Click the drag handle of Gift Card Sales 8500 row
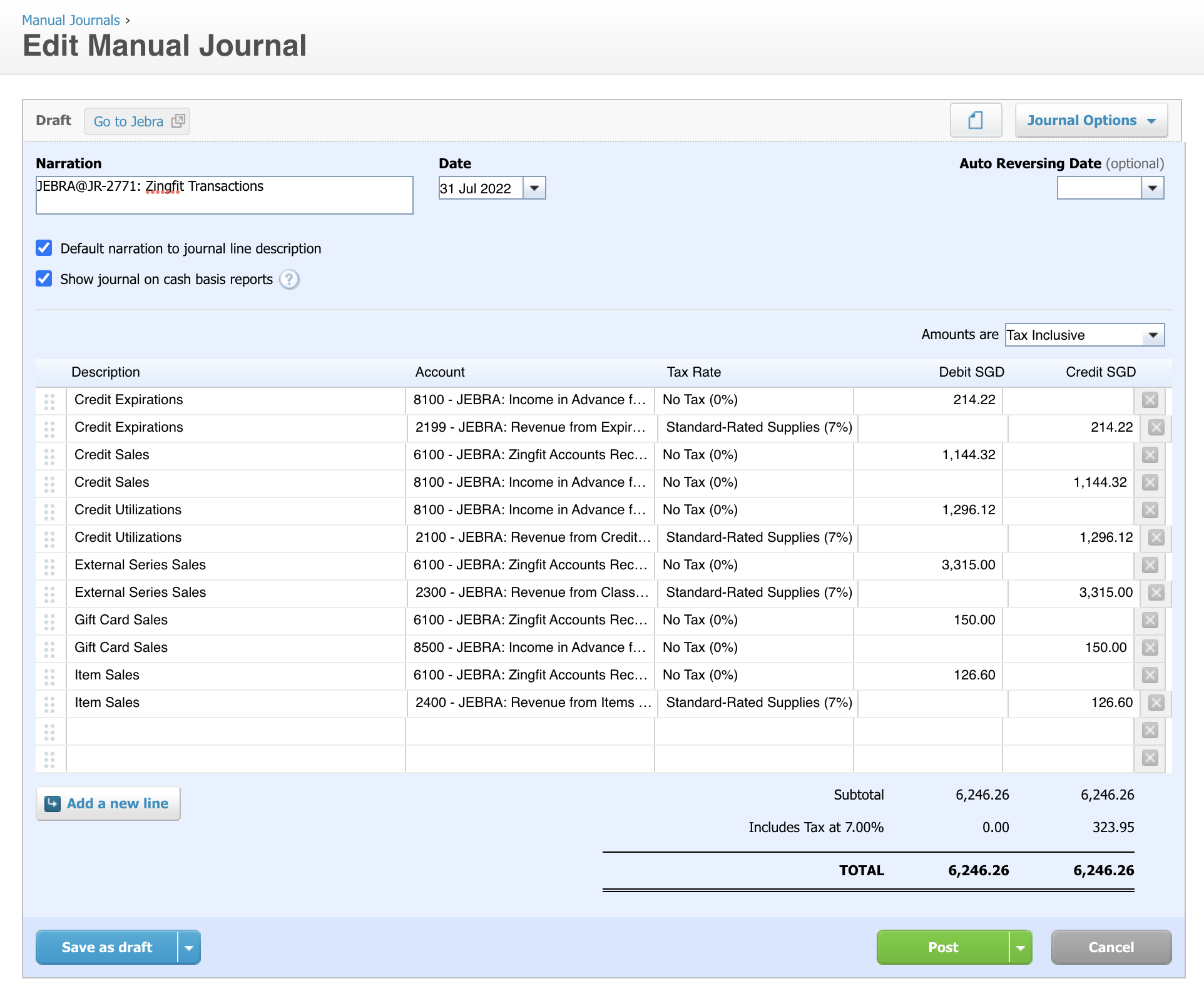This screenshot has height=996, width=1204. coord(49,649)
